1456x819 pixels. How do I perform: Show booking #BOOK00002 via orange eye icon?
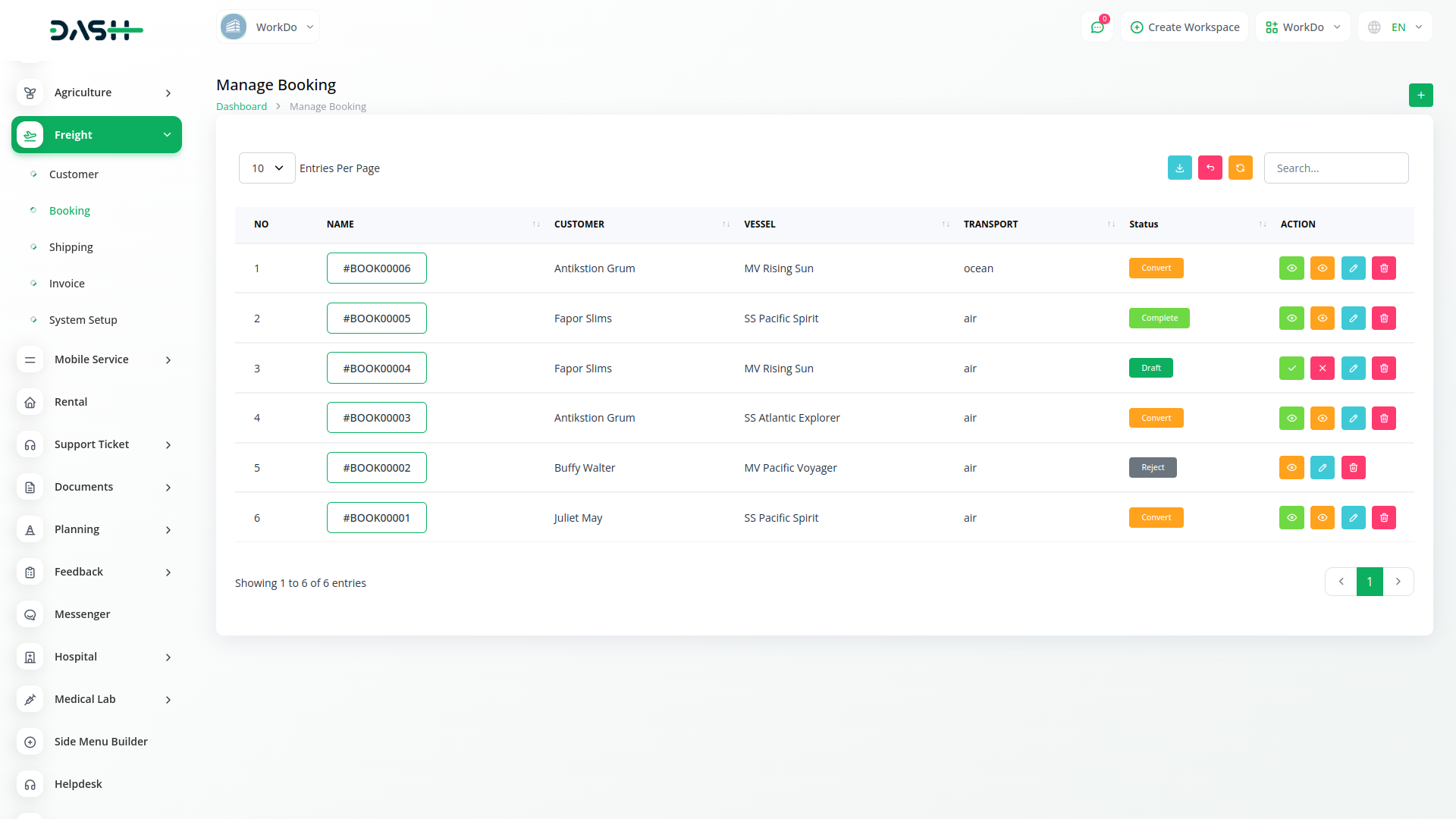1291,468
